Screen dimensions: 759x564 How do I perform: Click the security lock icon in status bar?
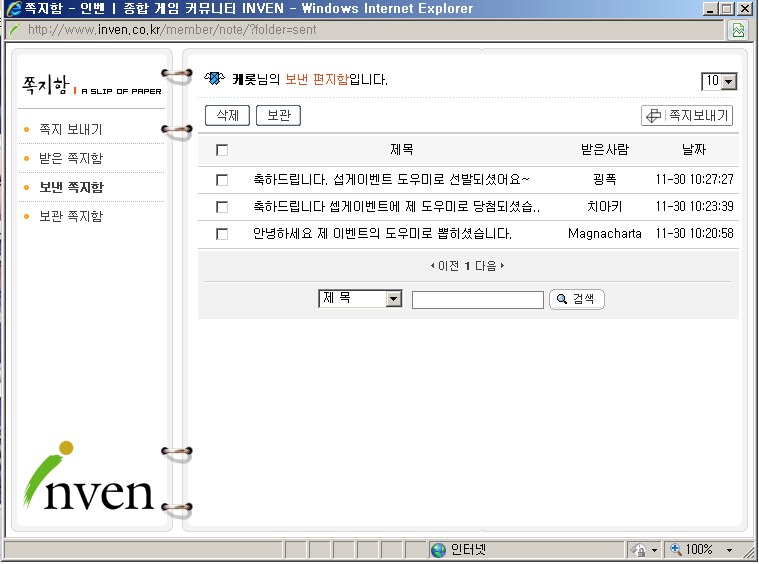[x=639, y=550]
